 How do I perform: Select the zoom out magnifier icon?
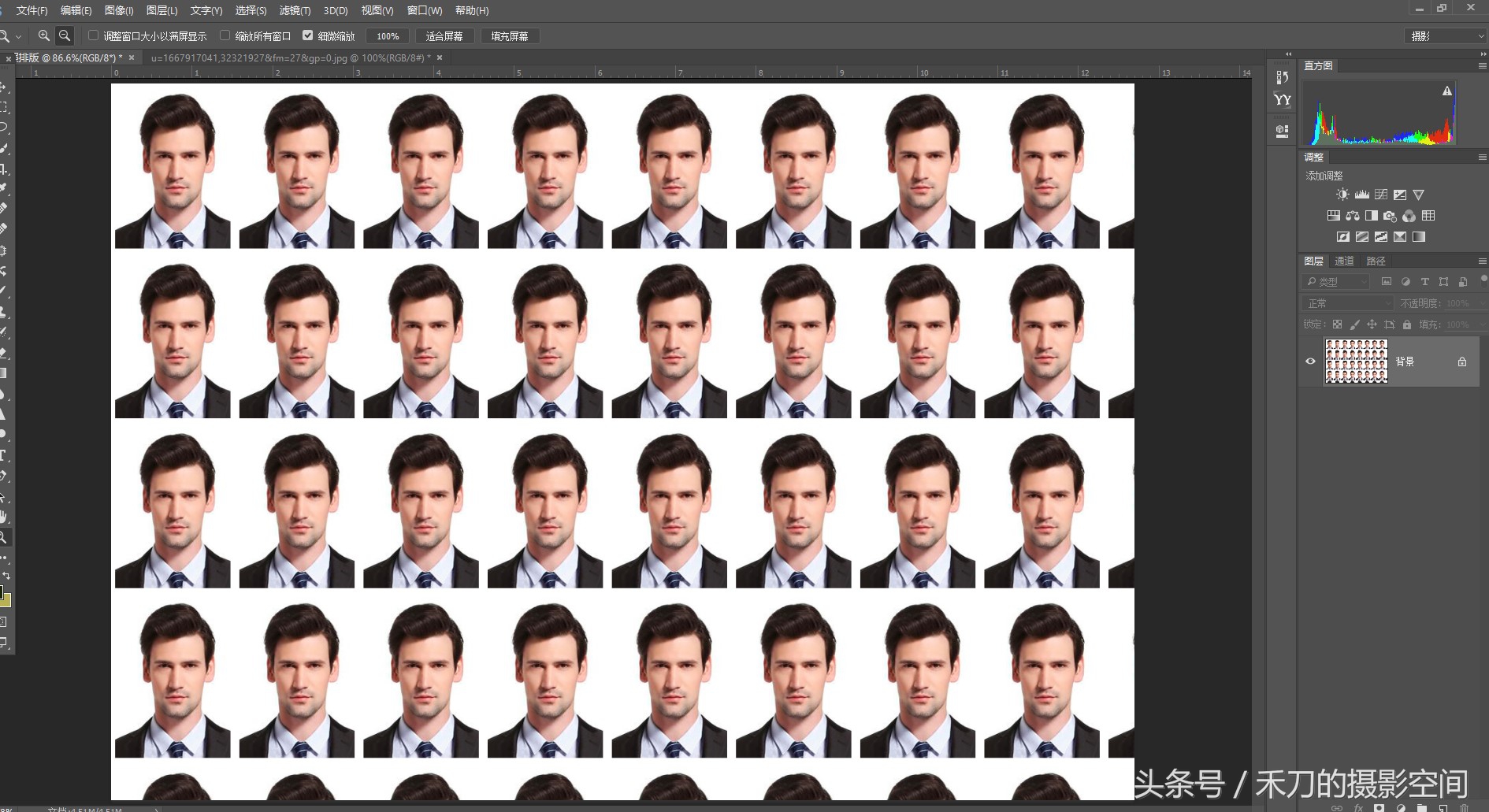tap(65, 35)
